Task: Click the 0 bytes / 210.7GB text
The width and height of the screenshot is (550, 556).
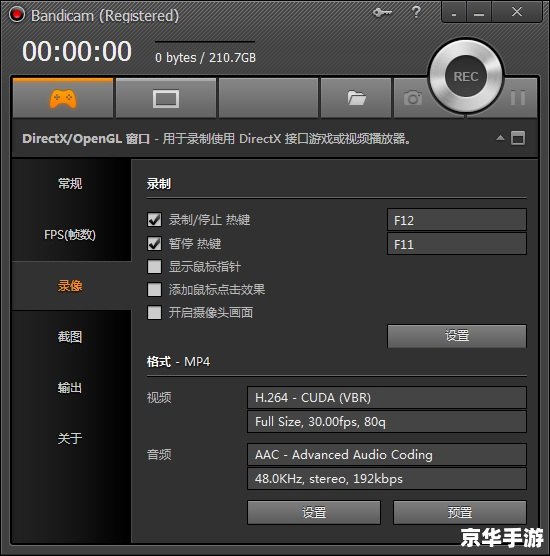Action: pyautogui.click(x=205, y=57)
